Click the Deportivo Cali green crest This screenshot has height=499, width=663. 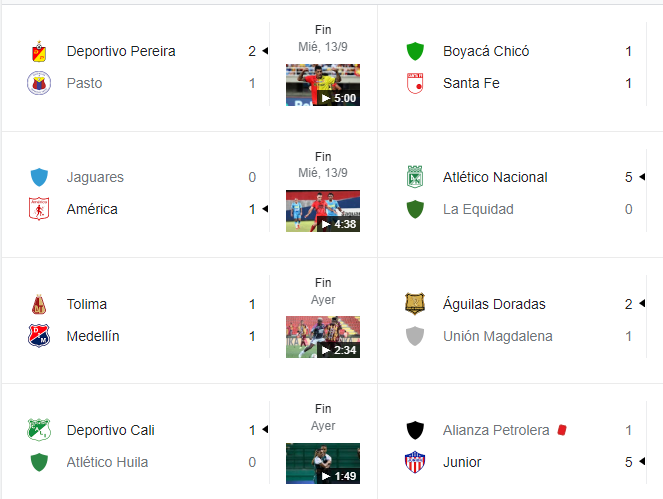tap(39, 430)
